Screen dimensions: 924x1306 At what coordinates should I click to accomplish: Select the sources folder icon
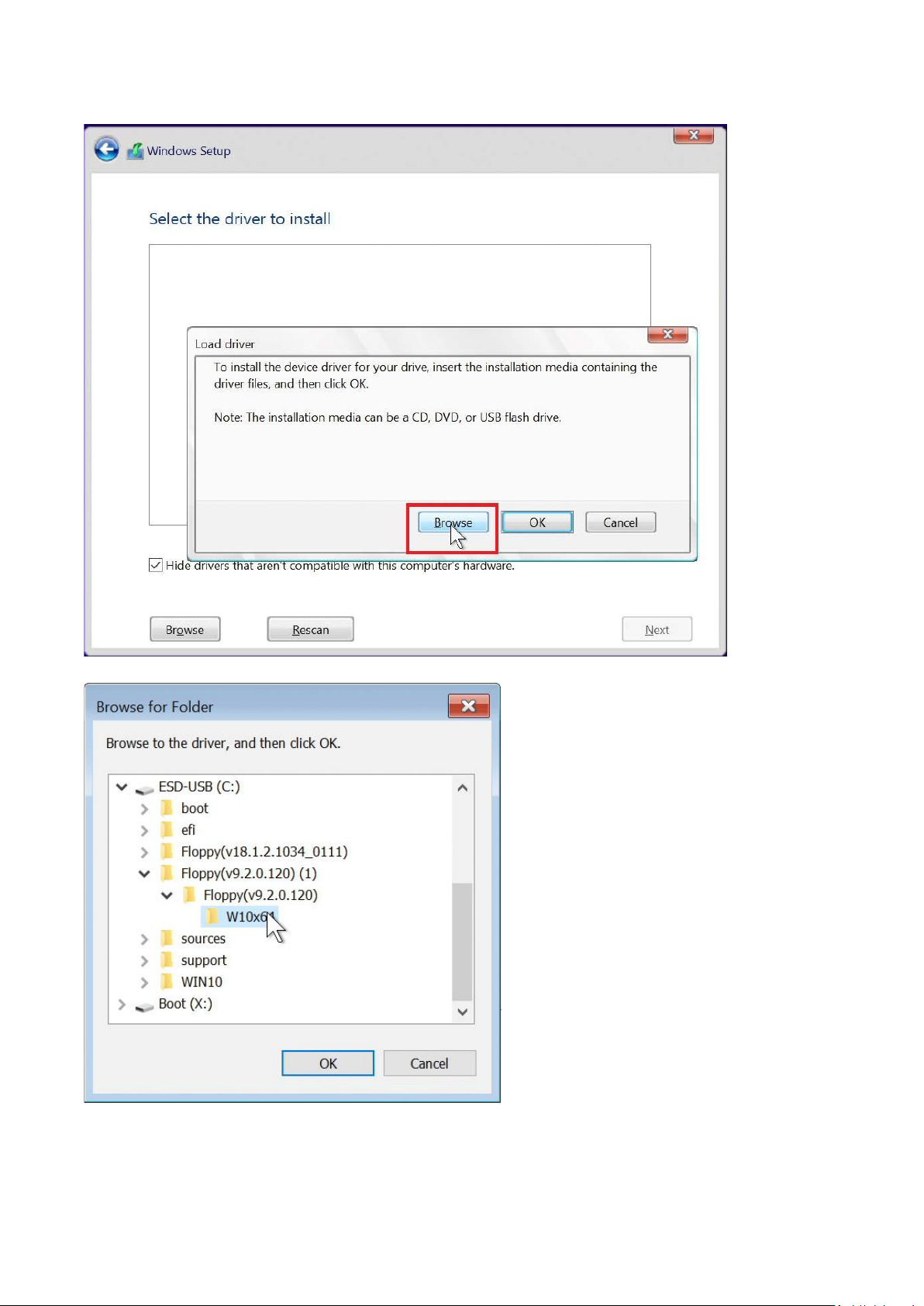click(167, 938)
